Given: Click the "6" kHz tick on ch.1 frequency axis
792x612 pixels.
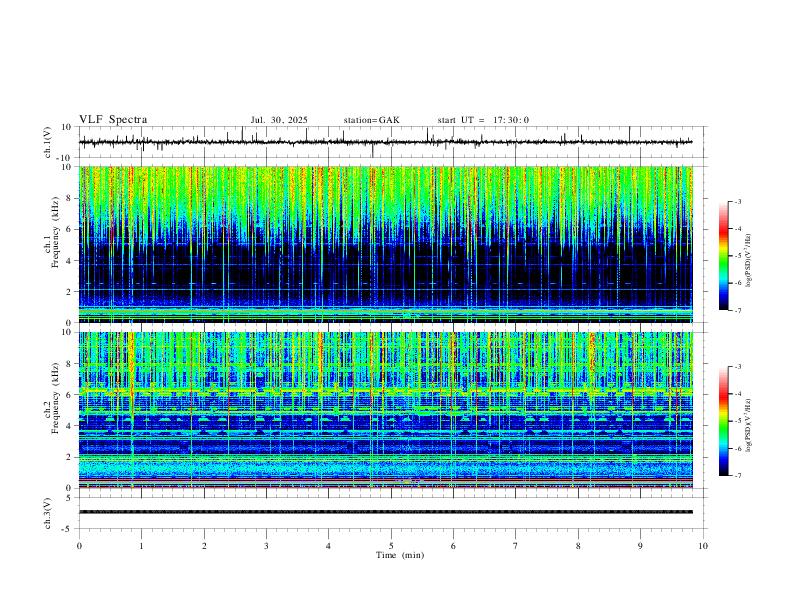Looking at the screenshot, I should (x=69, y=229).
